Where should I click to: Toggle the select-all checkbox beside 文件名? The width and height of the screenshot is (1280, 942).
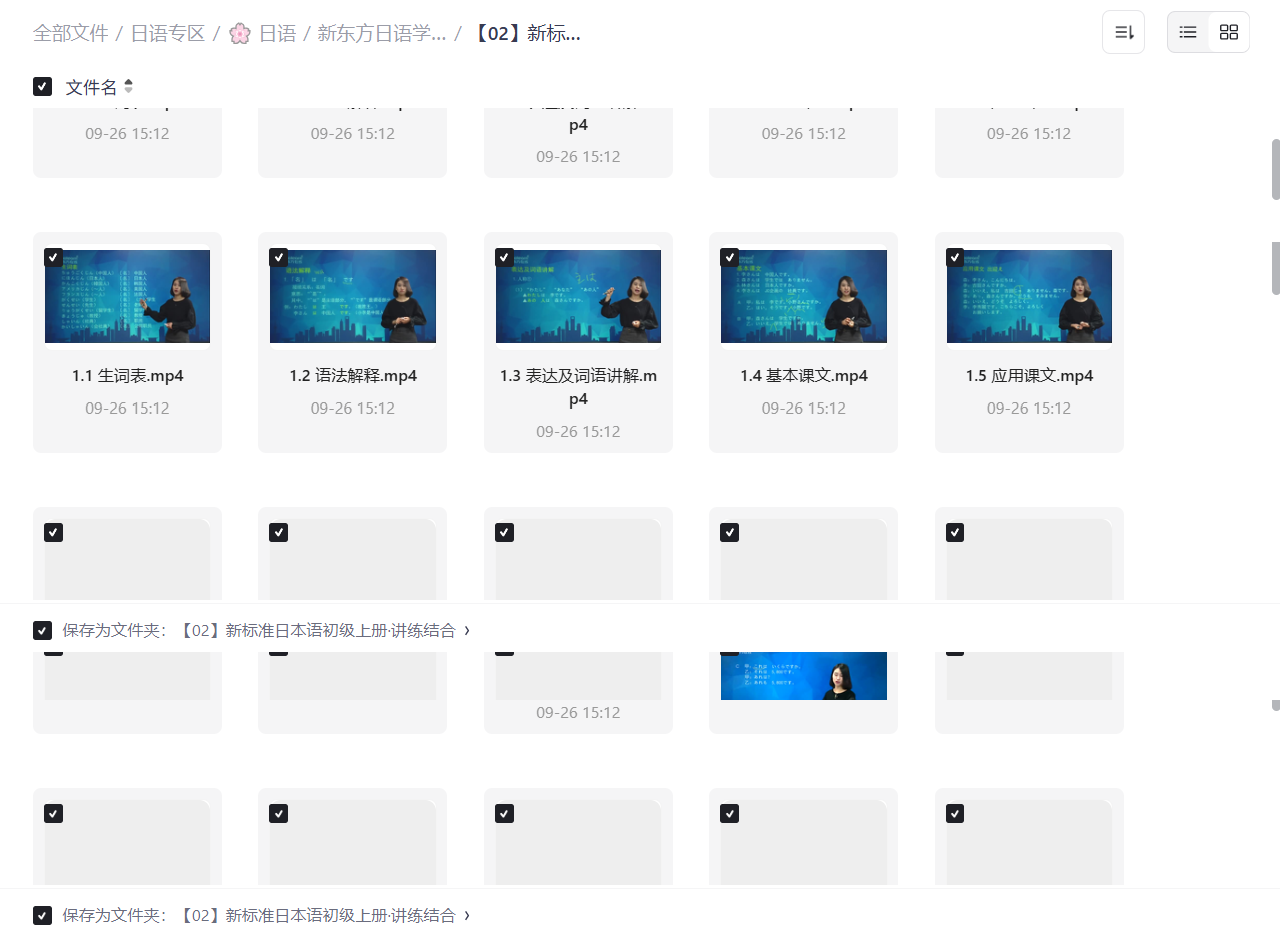click(42, 87)
